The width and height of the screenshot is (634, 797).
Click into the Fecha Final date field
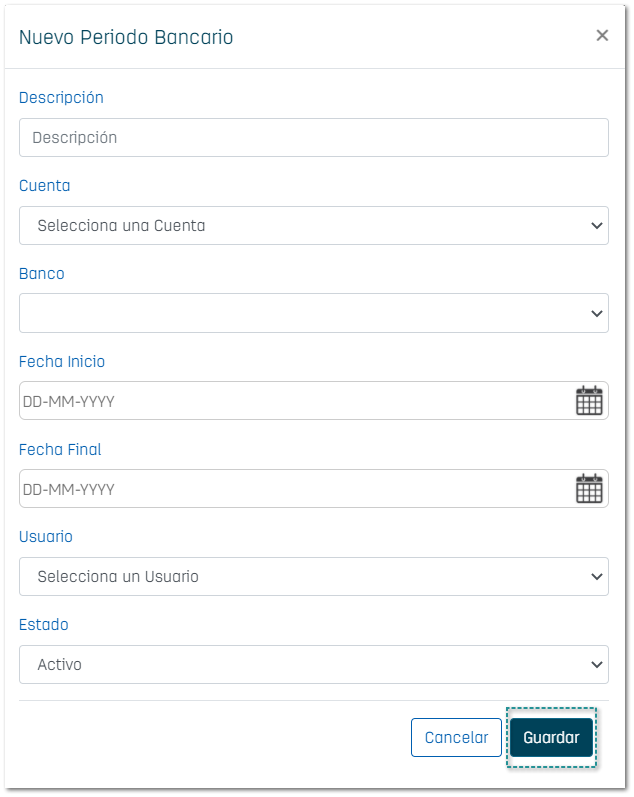[290, 489]
